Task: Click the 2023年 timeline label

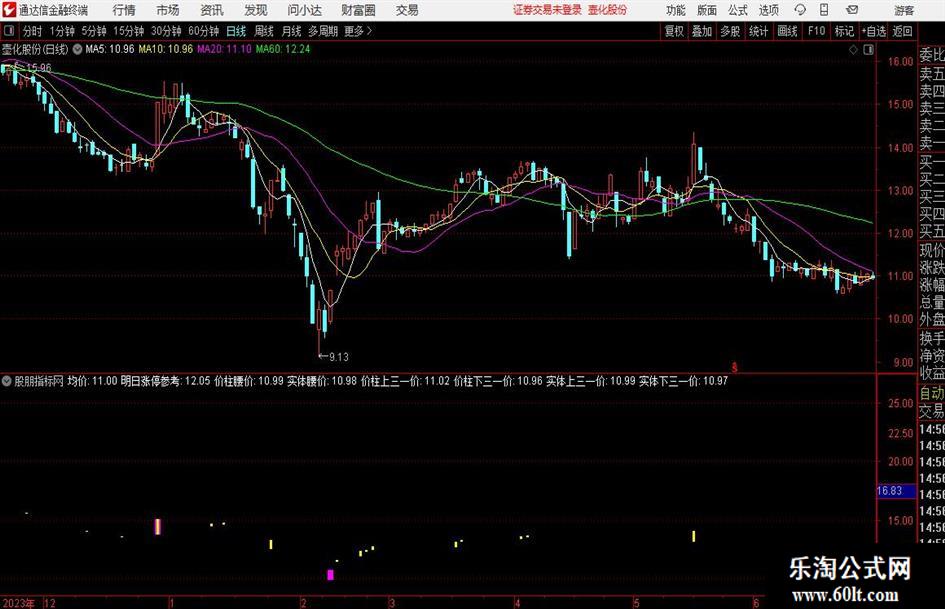Action: point(18,603)
